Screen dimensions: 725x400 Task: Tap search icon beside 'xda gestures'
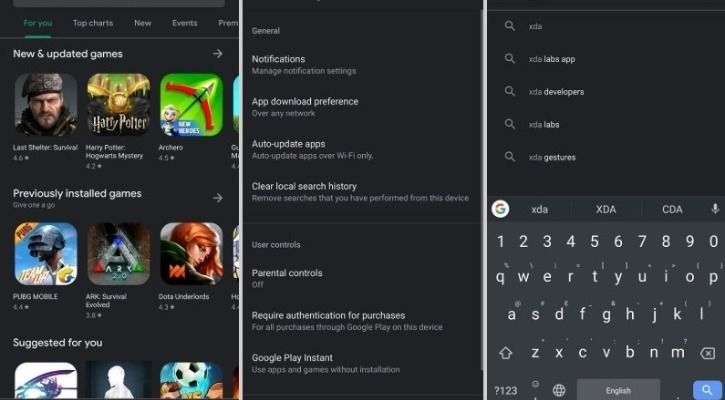[x=510, y=157]
